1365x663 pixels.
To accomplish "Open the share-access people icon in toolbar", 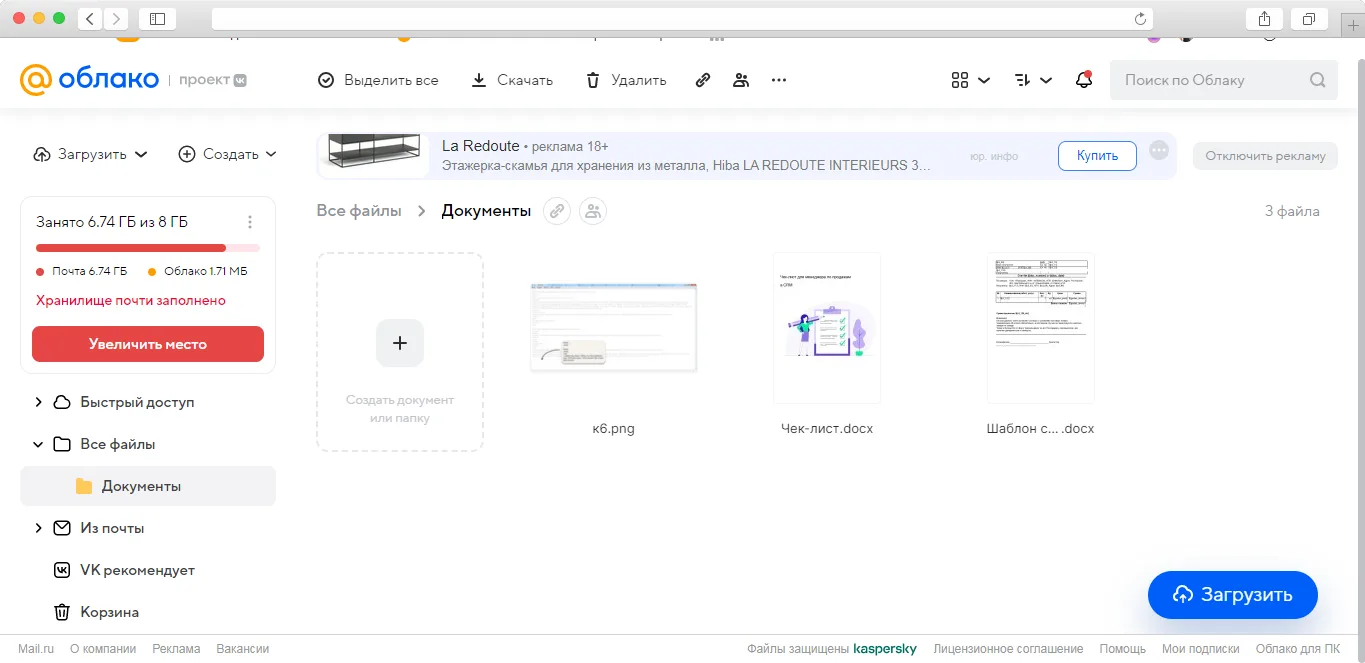I will (741, 80).
